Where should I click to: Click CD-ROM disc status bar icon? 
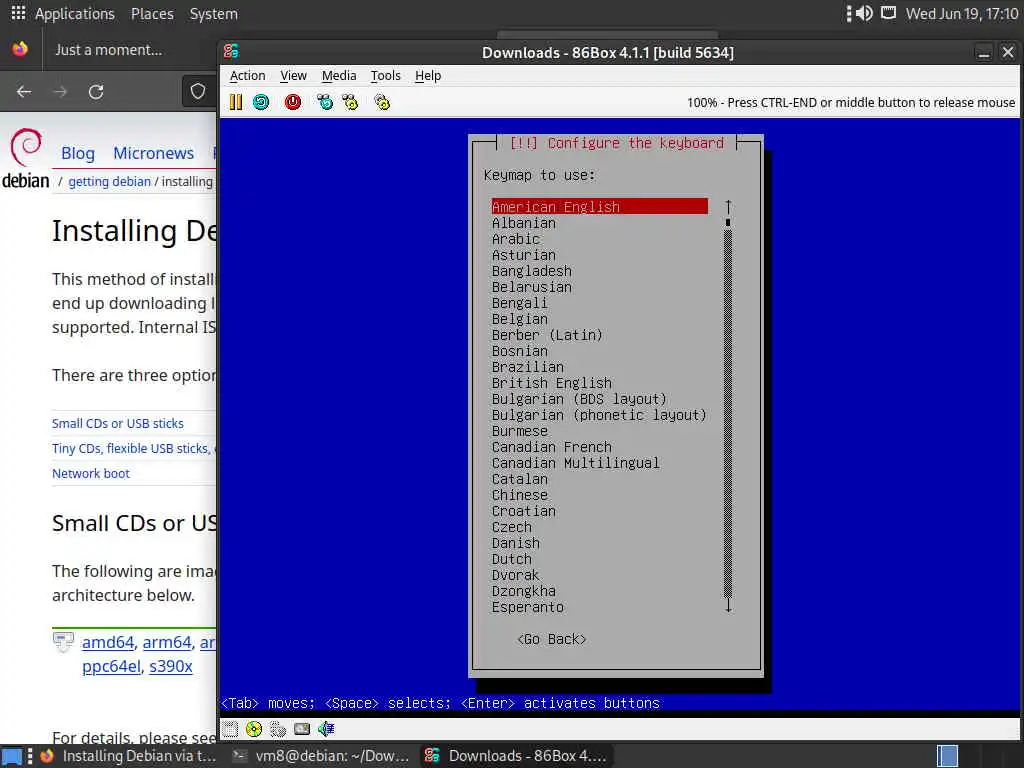coord(254,729)
